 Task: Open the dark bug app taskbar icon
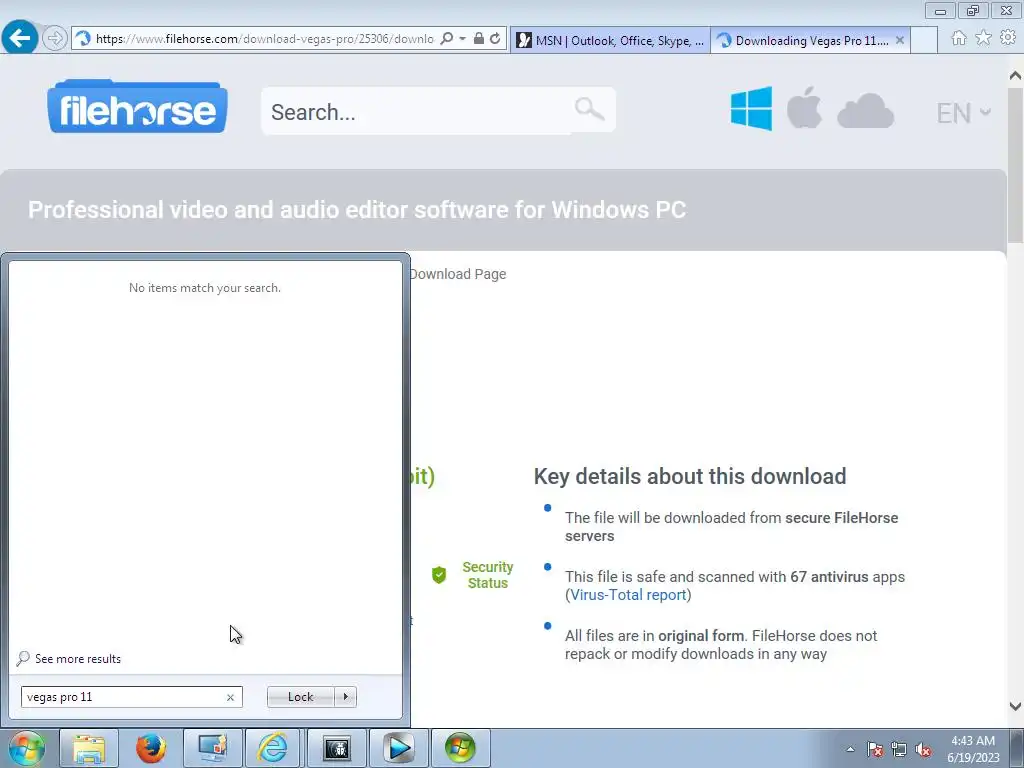point(337,748)
